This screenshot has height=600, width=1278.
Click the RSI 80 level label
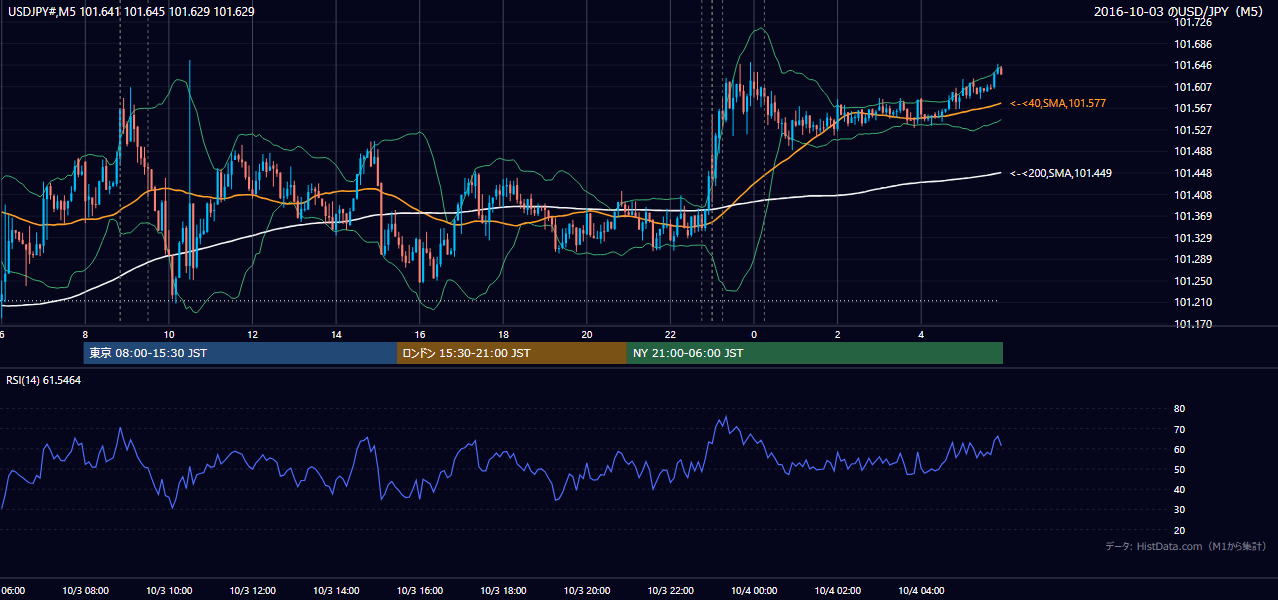click(x=1179, y=409)
